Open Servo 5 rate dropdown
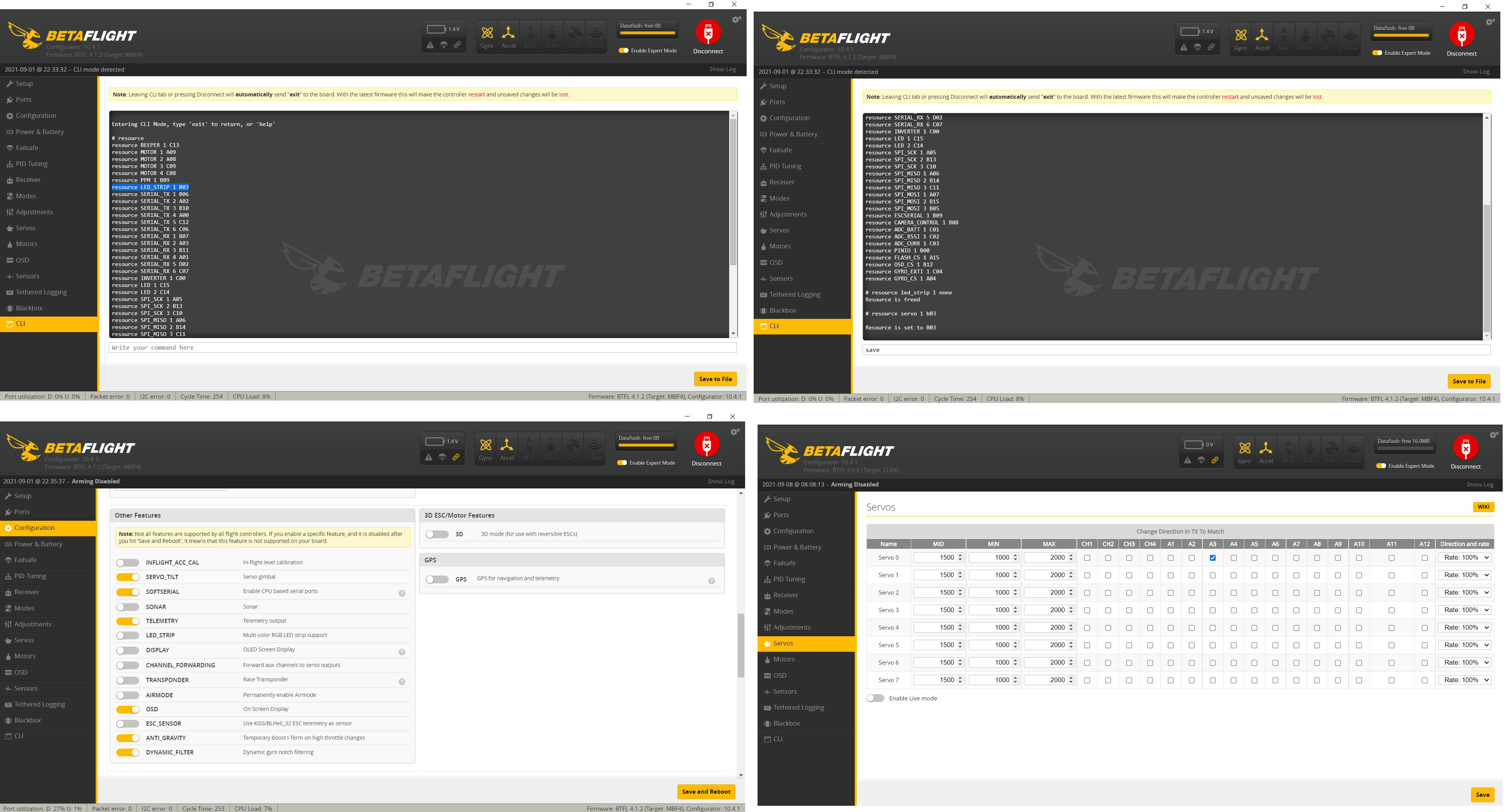This screenshot has width=1512, height=812. tap(1465, 645)
